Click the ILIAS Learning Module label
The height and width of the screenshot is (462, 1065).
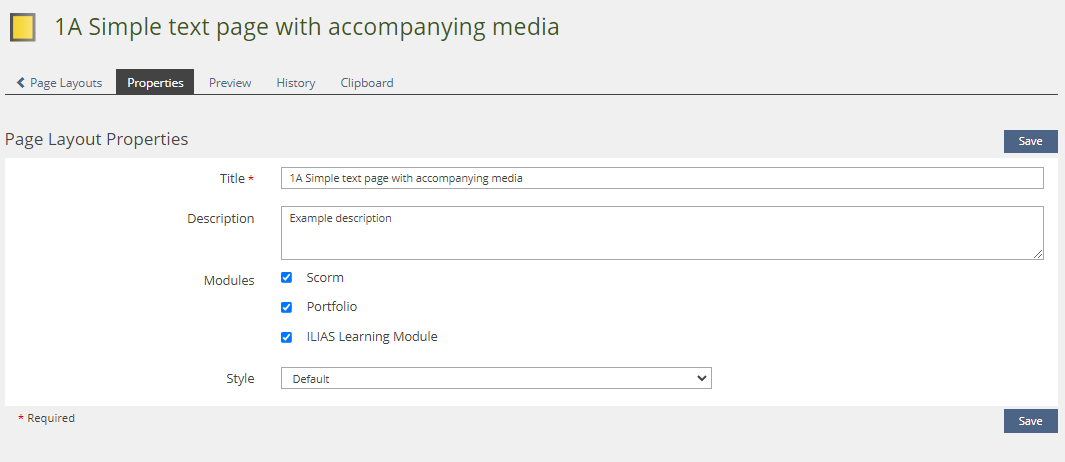[x=372, y=337]
